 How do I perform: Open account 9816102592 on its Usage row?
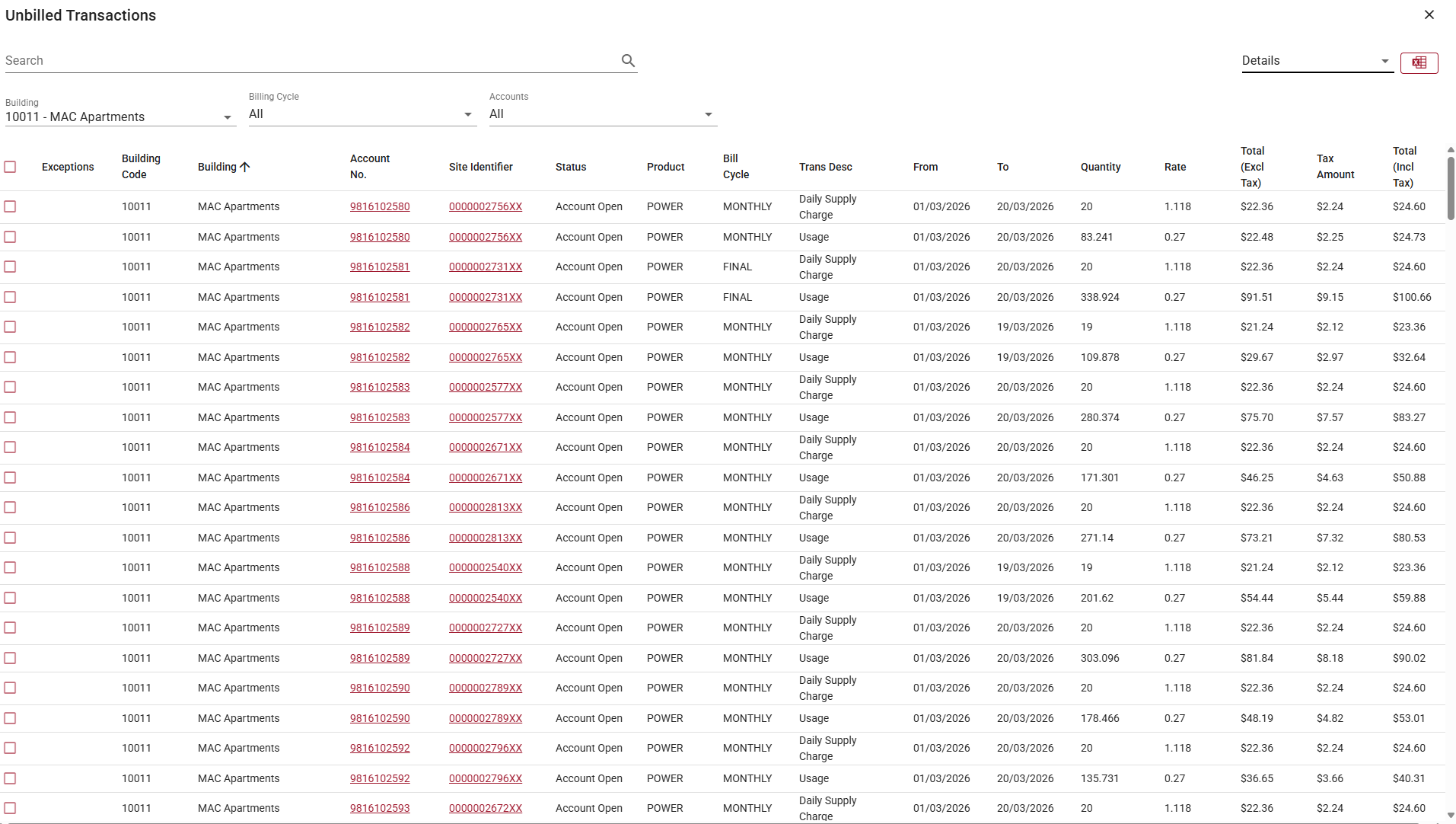click(380, 778)
